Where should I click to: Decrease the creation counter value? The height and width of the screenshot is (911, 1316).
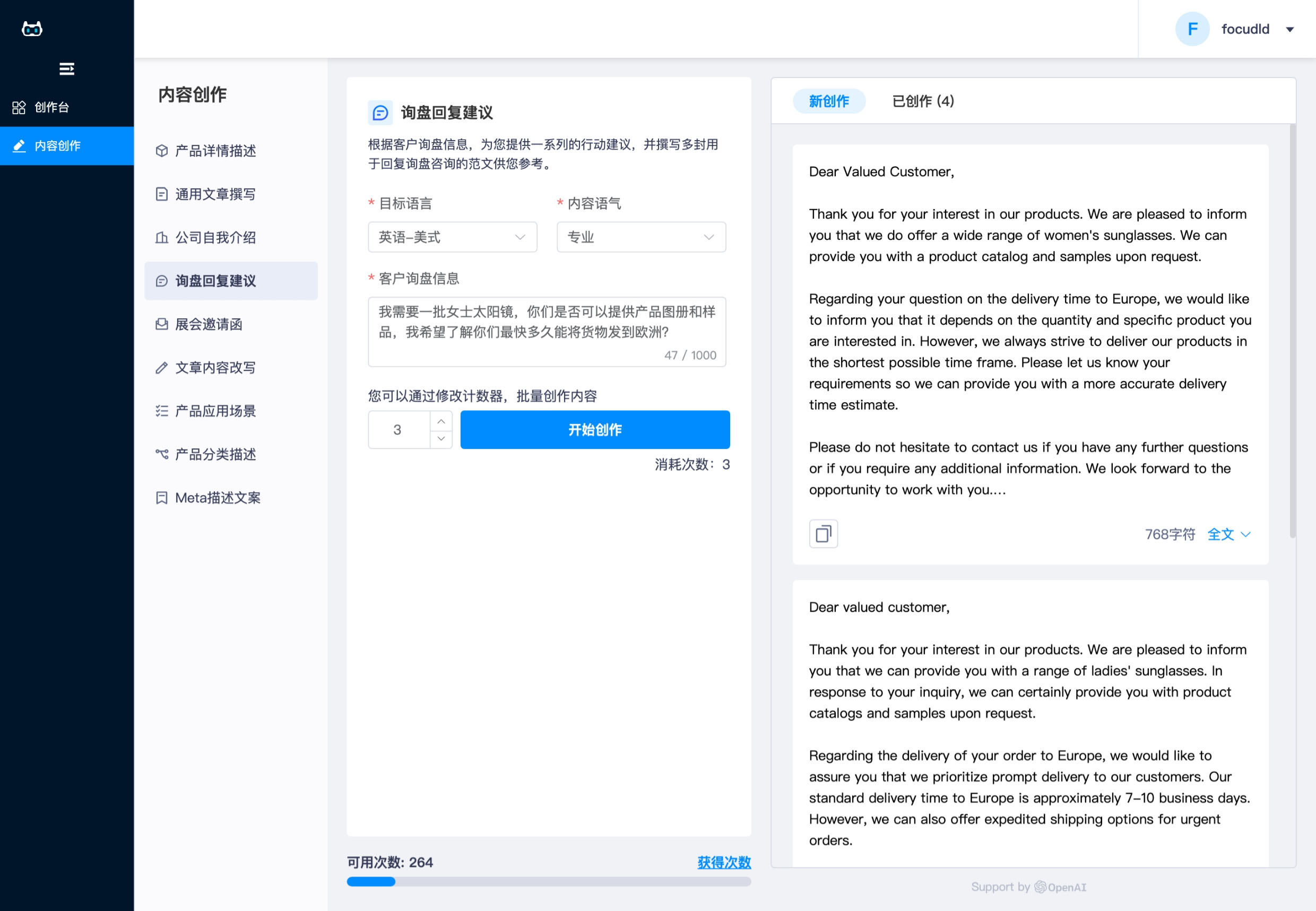click(441, 438)
